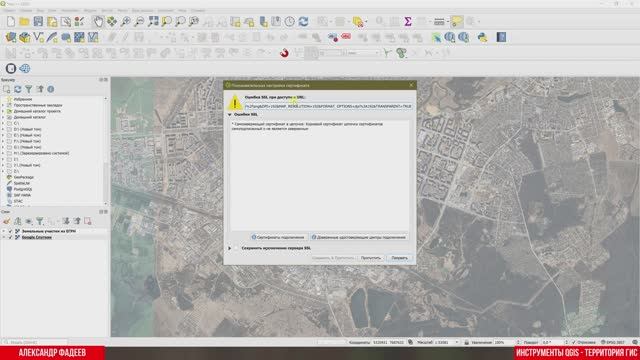Refresh the map canvas with the blue arrows icon

pos(303,22)
